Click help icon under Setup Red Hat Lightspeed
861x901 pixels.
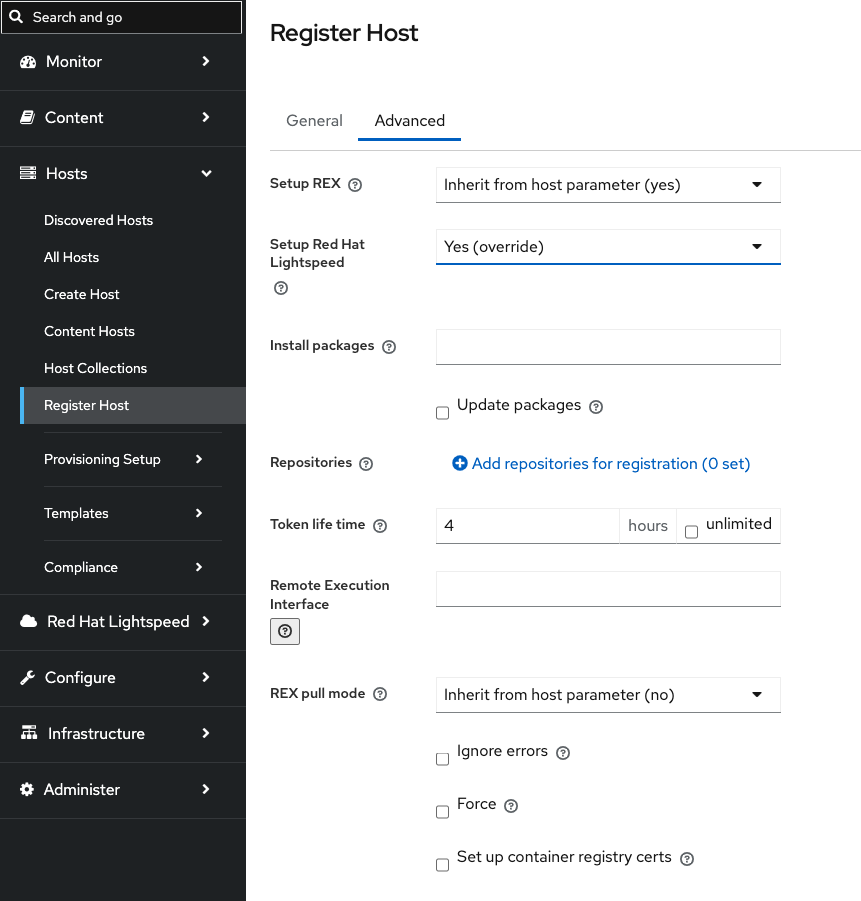point(281,288)
